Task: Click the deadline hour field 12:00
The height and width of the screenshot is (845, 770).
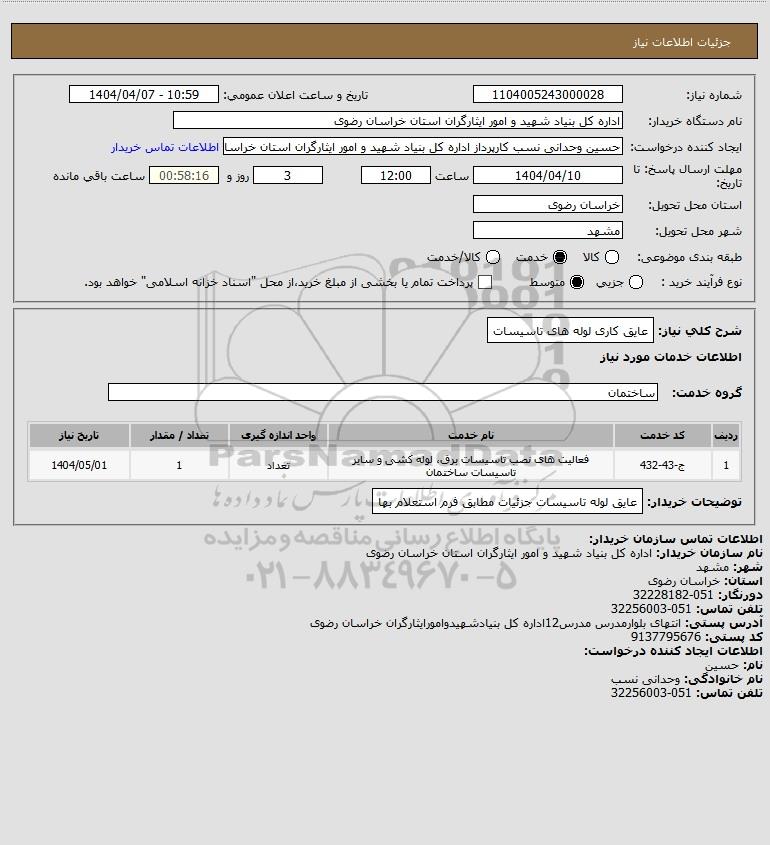Action: [x=396, y=176]
